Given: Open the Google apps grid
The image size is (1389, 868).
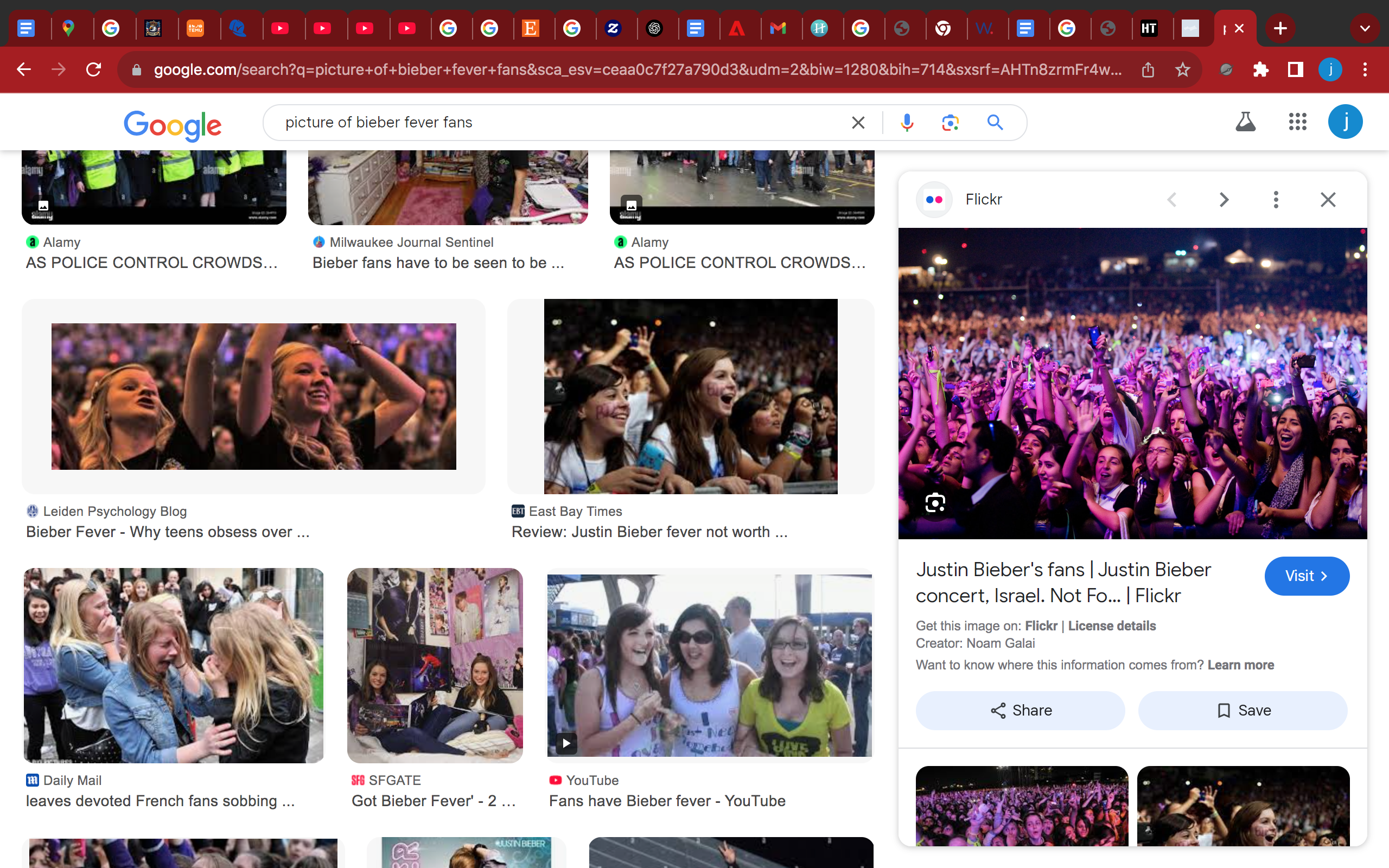Looking at the screenshot, I should coord(1297,122).
